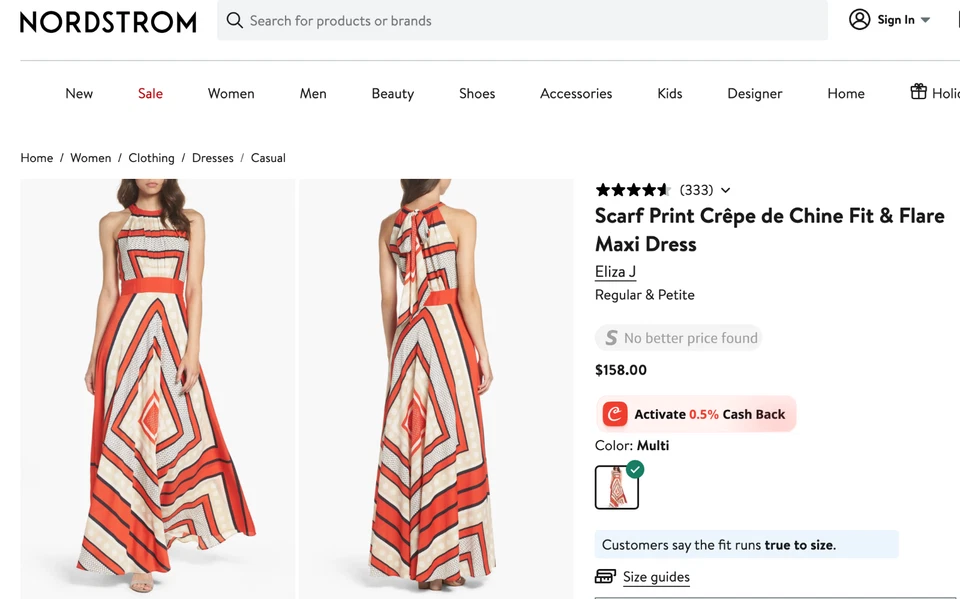The image size is (960, 599).
Task: Open the Eliza J brand page
Action: click(615, 271)
